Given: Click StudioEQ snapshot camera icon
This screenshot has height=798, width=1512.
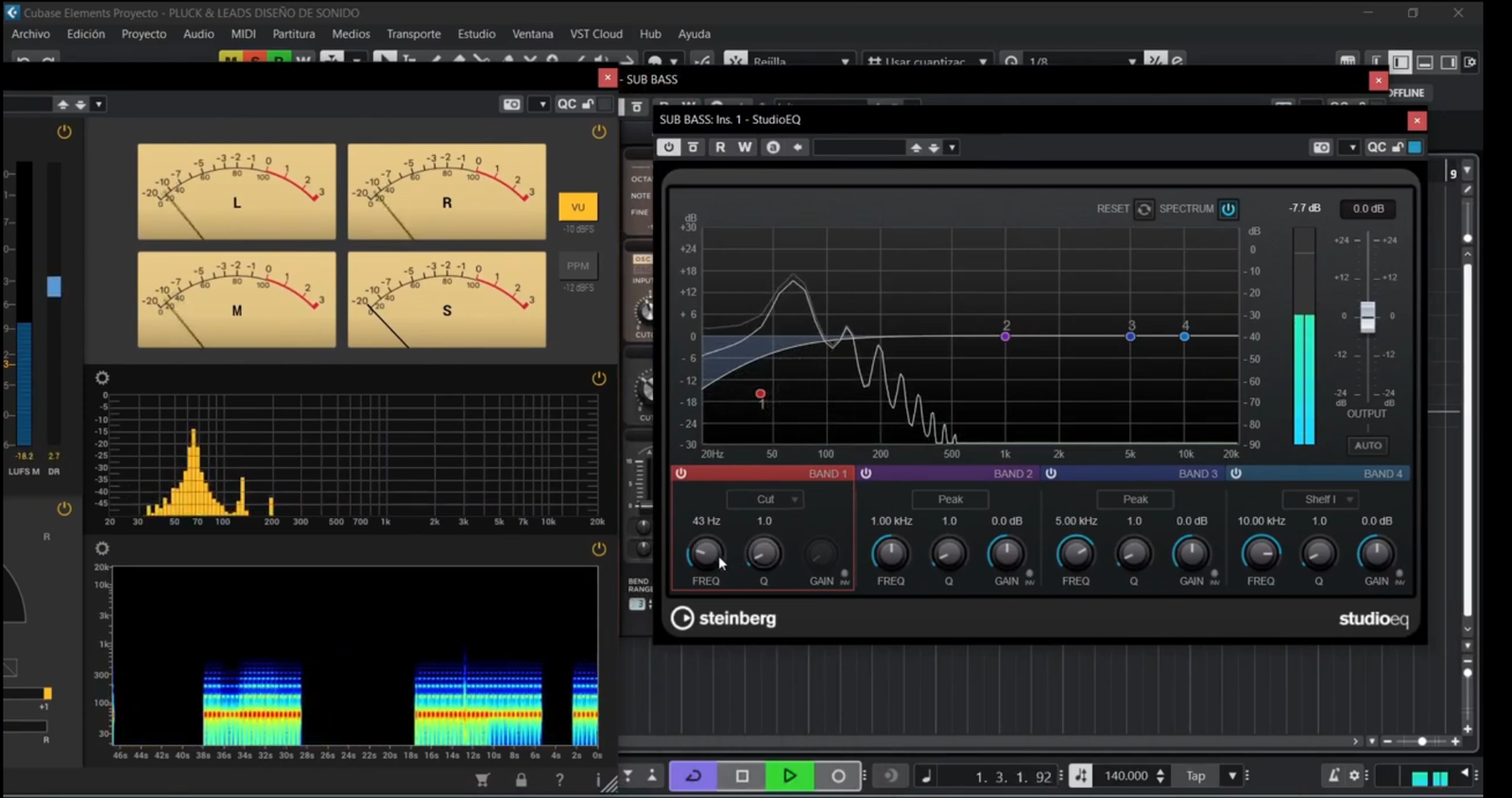Looking at the screenshot, I should [1321, 147].
